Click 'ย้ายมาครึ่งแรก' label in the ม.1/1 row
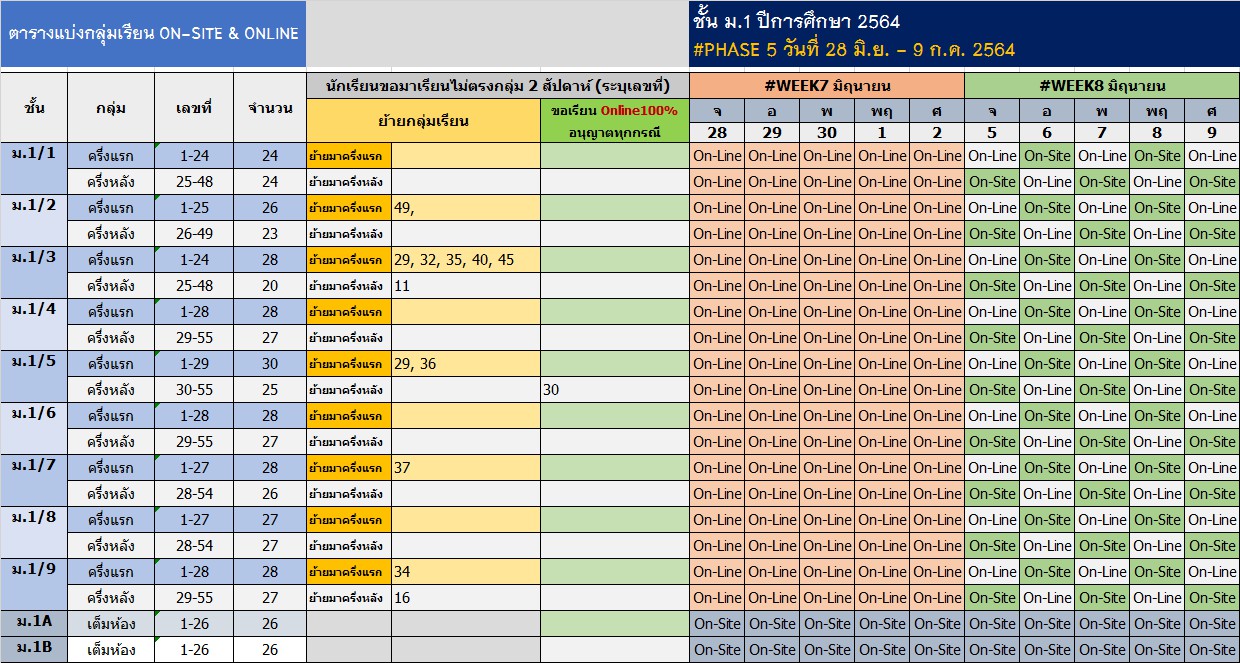This screenshot has width=1240, height=663. (349, 156)
